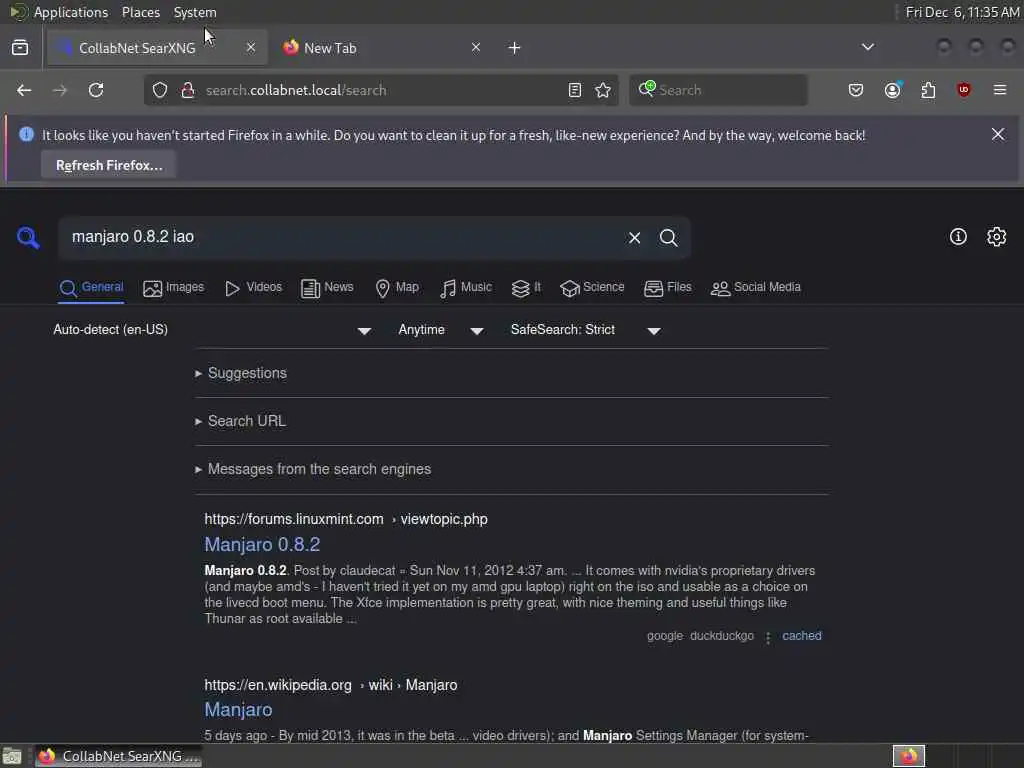This screenshot has width=1024, height=768.
Task: Open the SearXNG About info icon
Action: [x=958, y=236]
